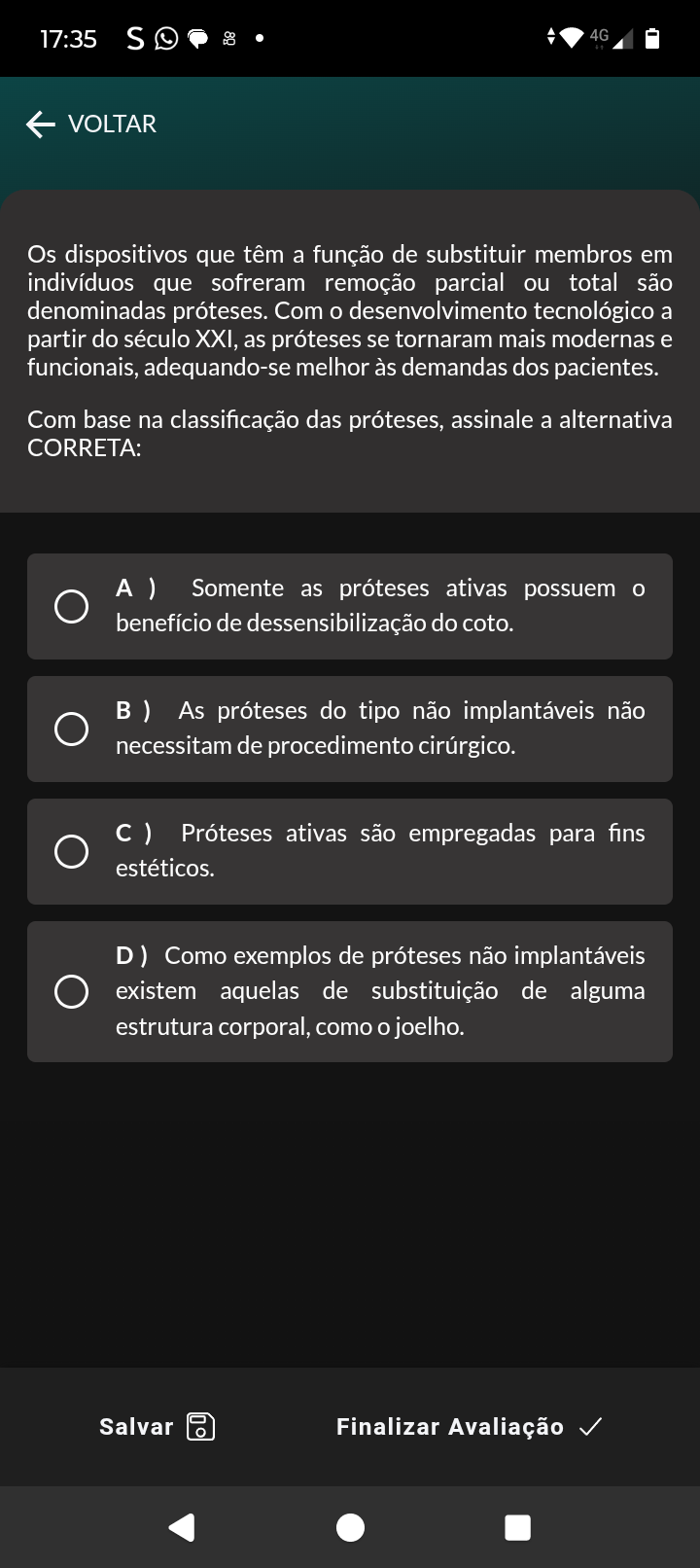Choose radio button for alternative C

click(71, 851)
